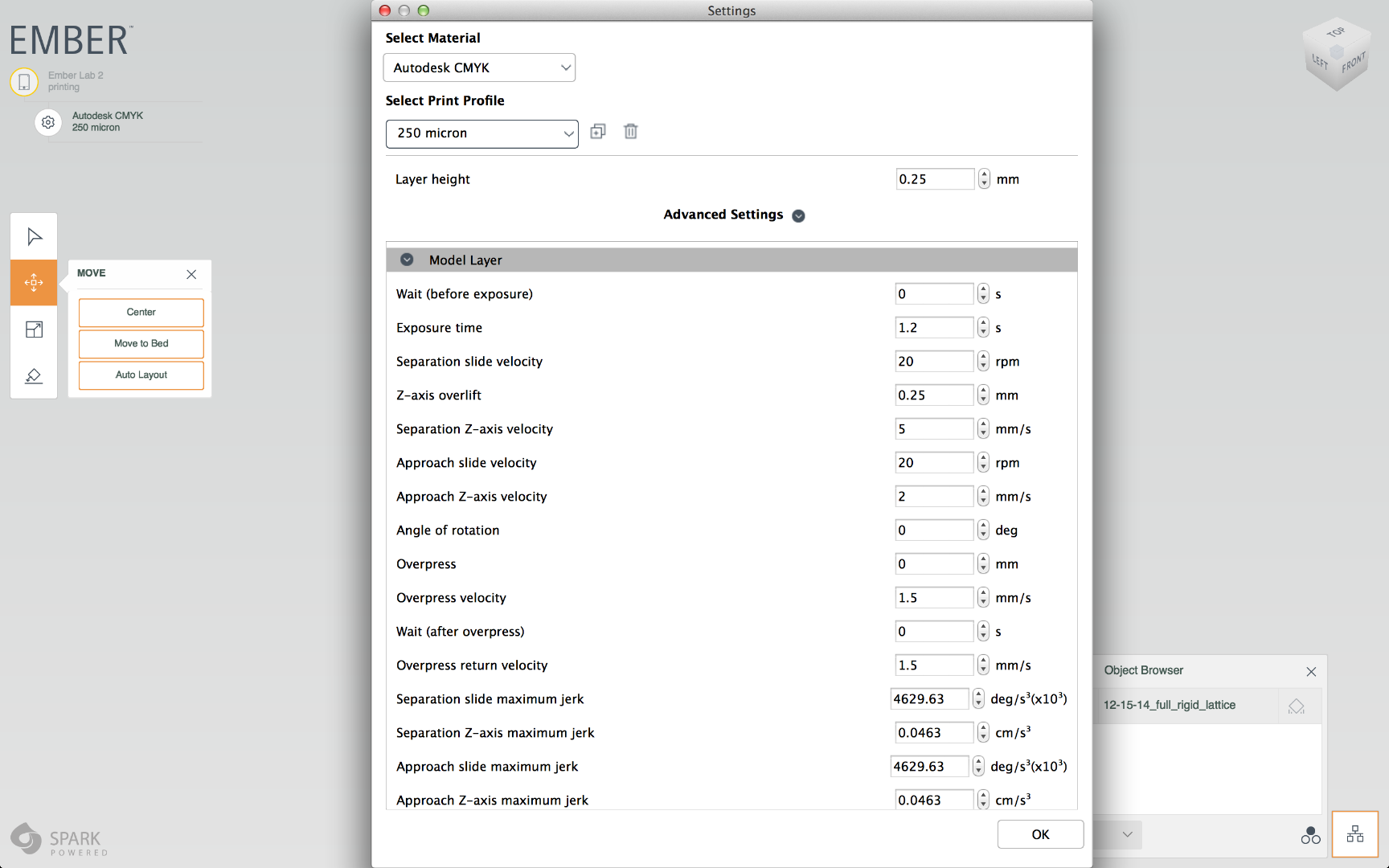Viewport: 1389px width, 868px height.
Task: Select the rotate/eraser tool below Scale
Action: pyautogui.click(x=34, y=375)
